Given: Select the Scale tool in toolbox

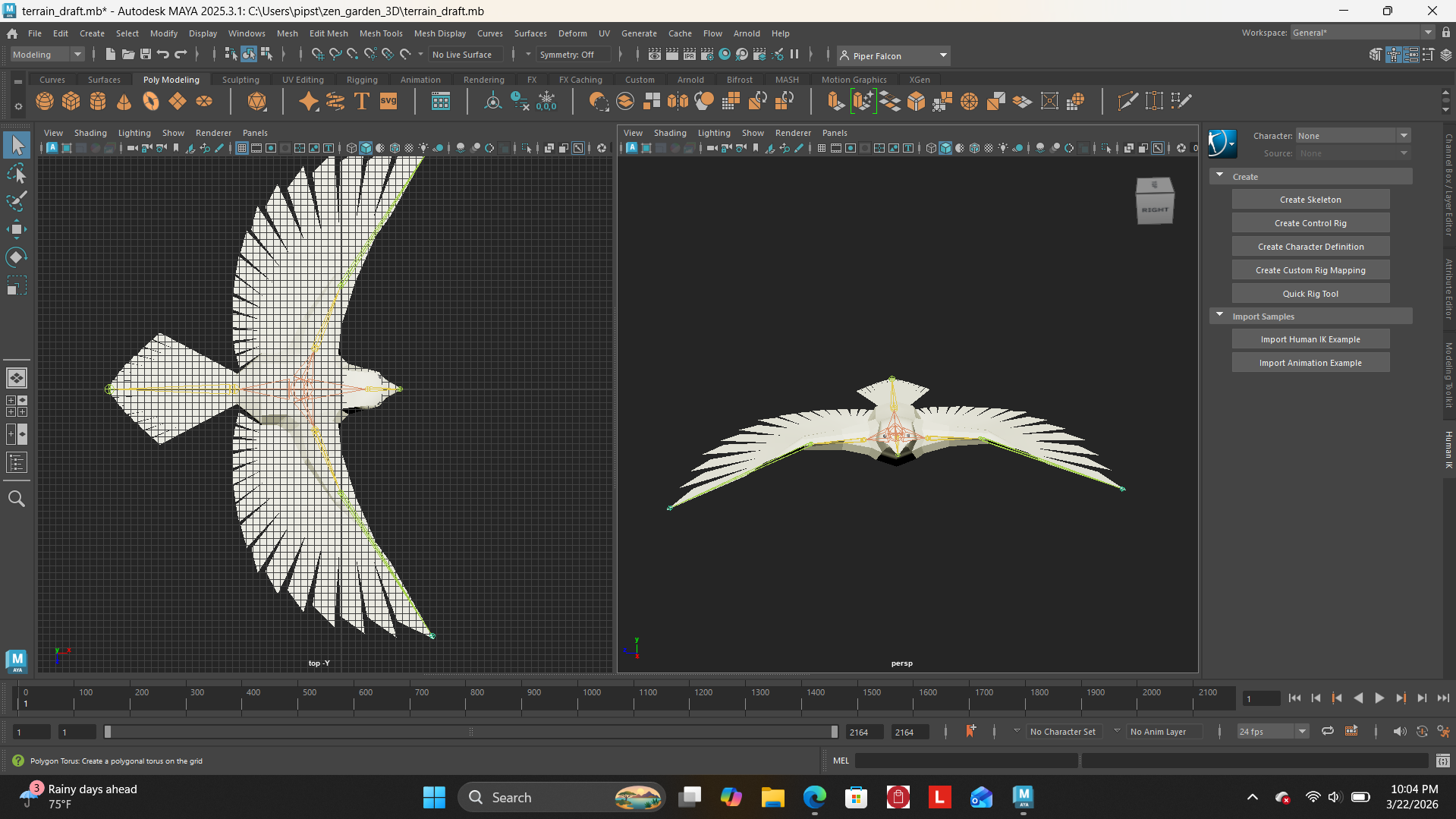Looking at the screenshot, I should click(x=17, y=285).
